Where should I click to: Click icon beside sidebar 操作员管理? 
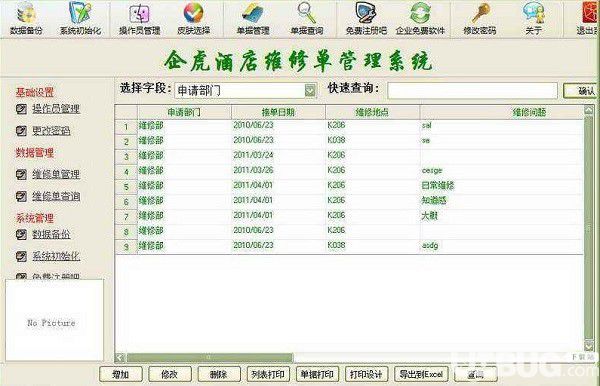pyautogui.click(x=21, y=109)
